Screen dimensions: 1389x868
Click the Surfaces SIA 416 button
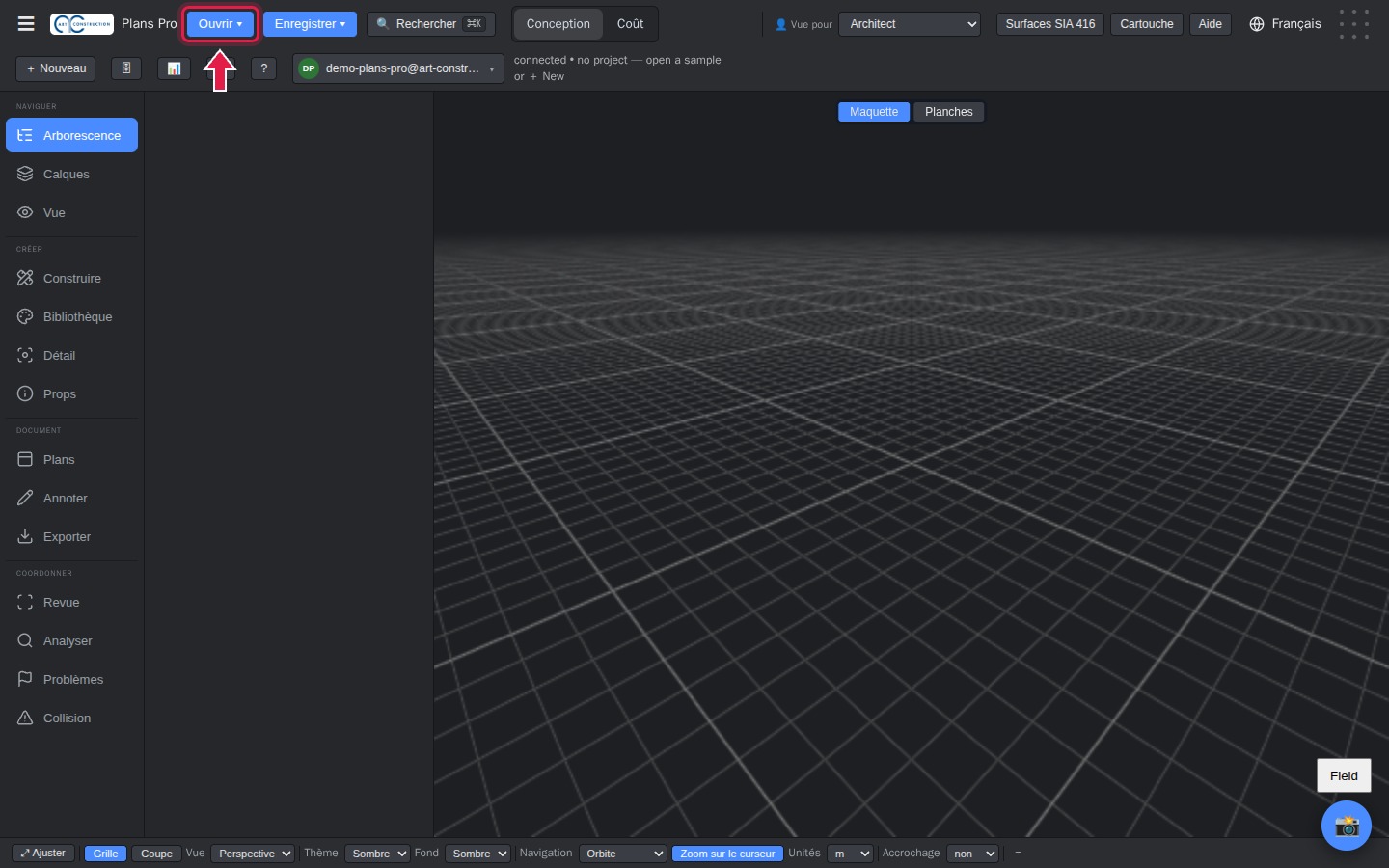pyautogui.click(x=1050, y=24)
